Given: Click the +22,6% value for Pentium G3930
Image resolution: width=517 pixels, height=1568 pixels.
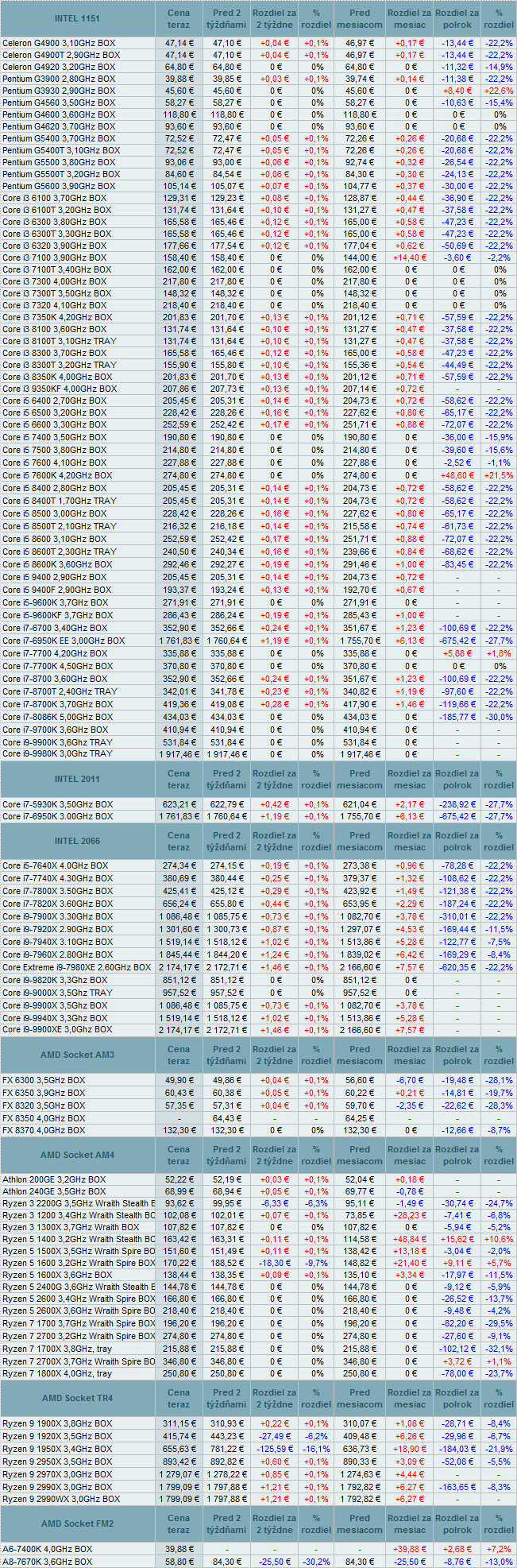Looking at the screenshot, I should [x=498, y=91].
